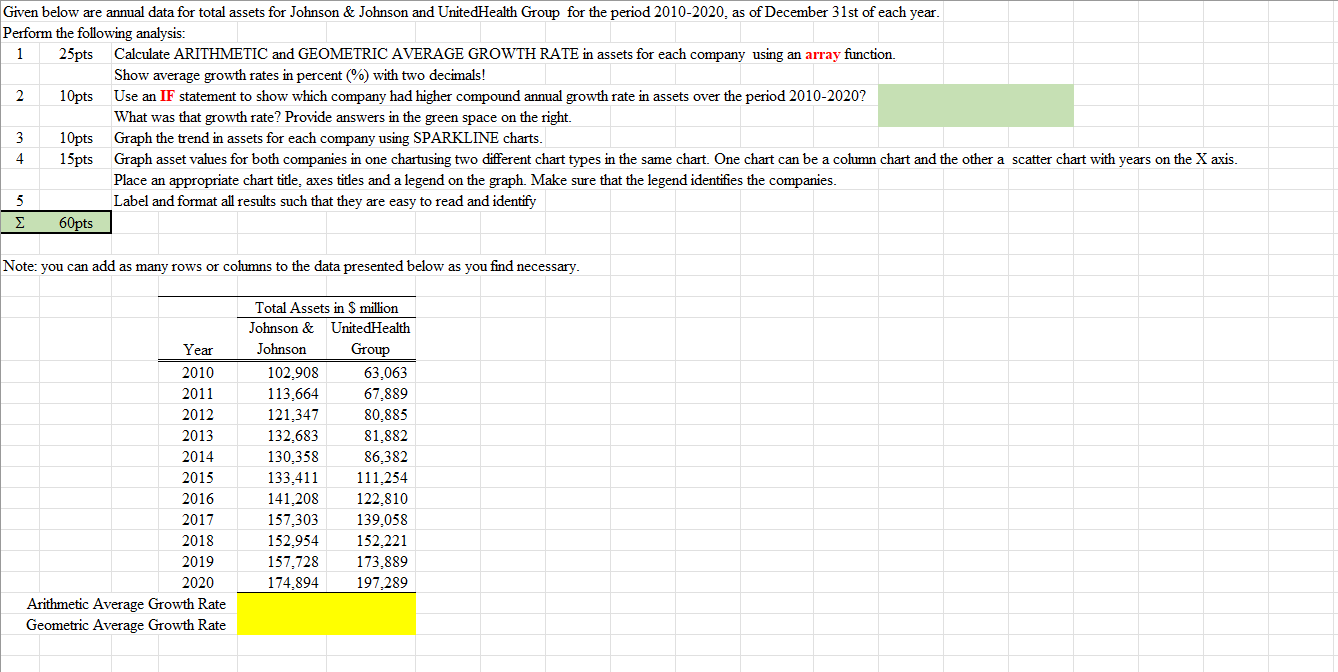Select the 2020 year cell at table bottom
This screenshot has height=672, width=1338.
197,582
